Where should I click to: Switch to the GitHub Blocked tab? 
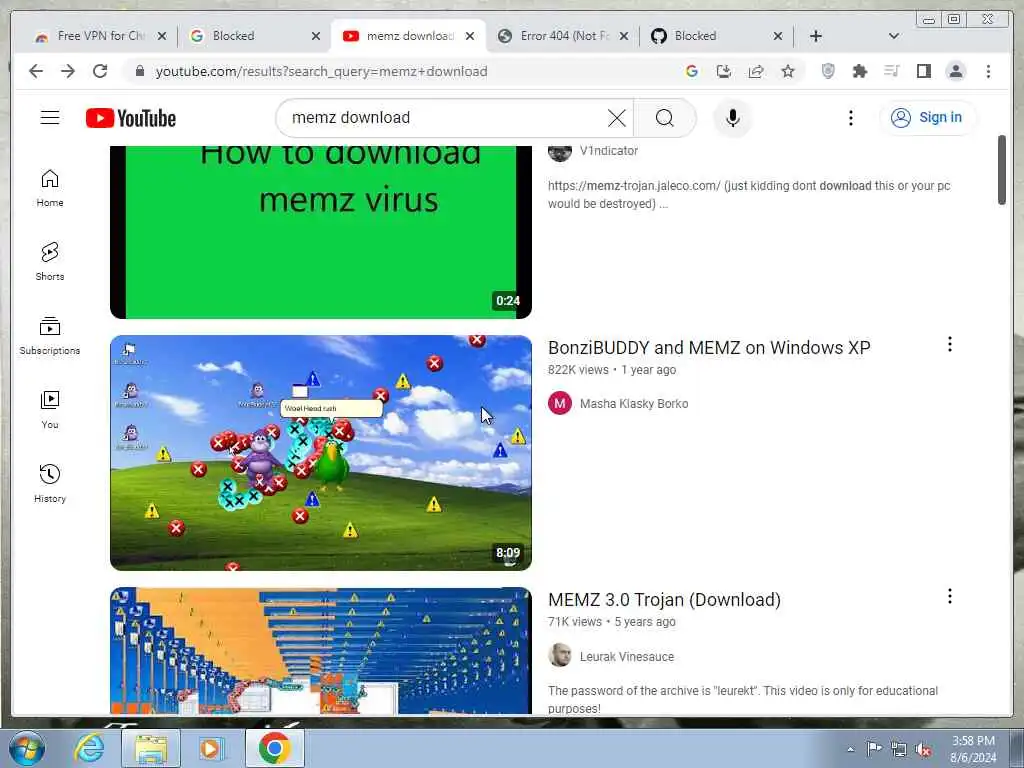tap(717, 36)
